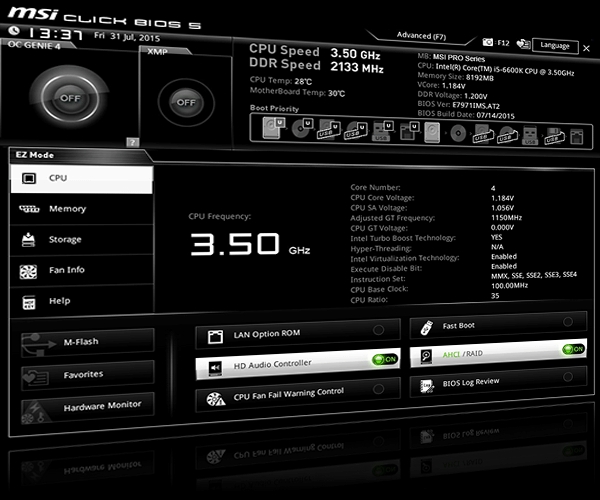This screenshot has height=500, width=600.
Task: Select the legacy USB floppy boot icon
Action: pyautogui.click(x=554, y=137)
